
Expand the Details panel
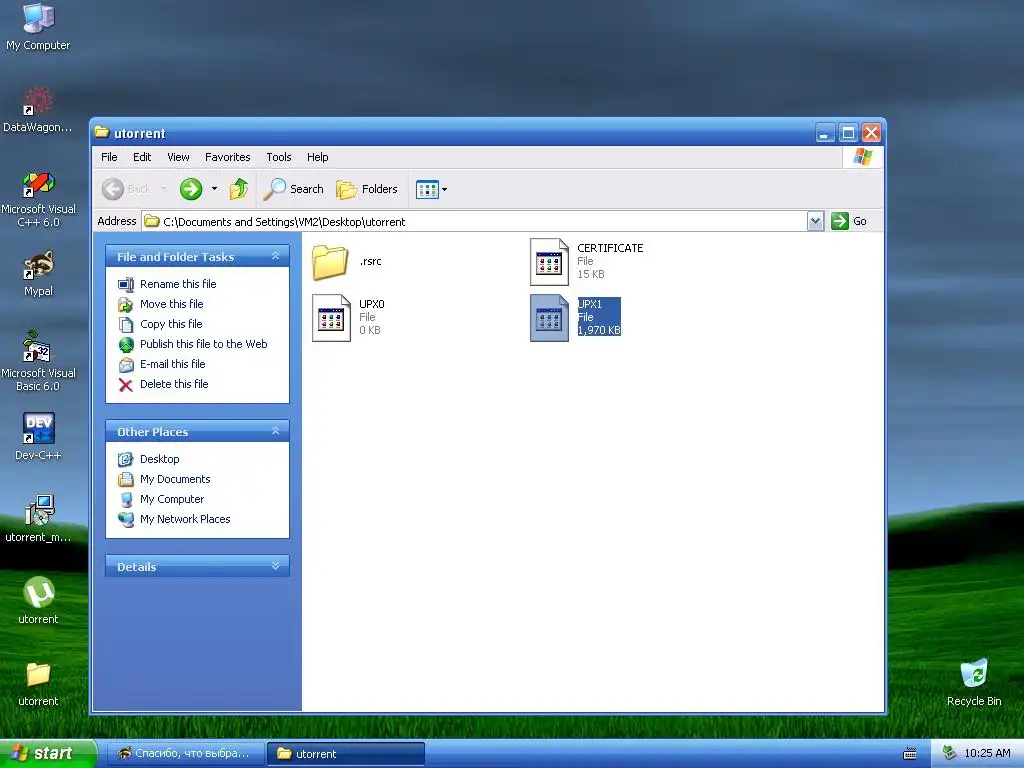click(x=276, y=566)
